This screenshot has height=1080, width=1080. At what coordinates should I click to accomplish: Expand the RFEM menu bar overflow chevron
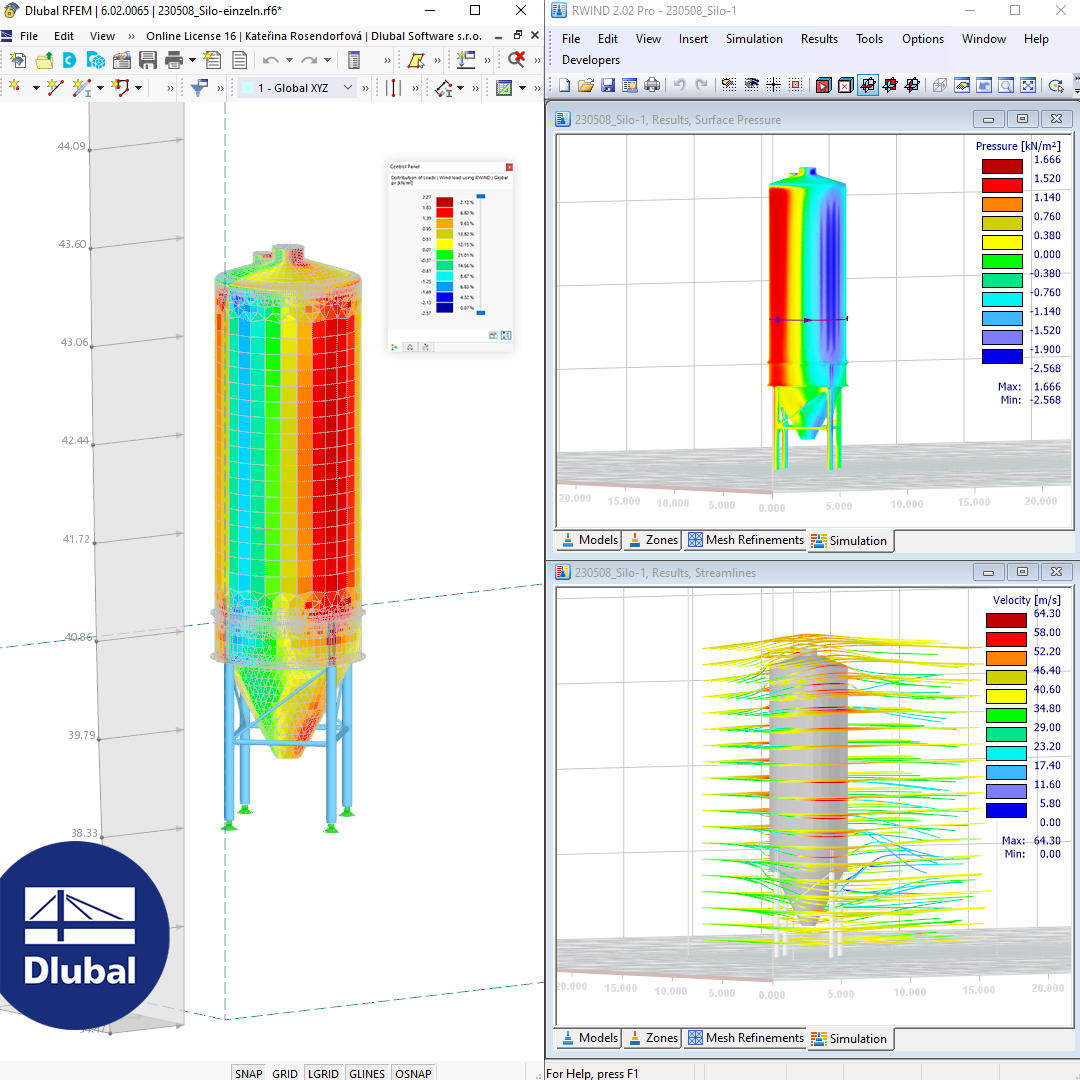pos(131,37)
